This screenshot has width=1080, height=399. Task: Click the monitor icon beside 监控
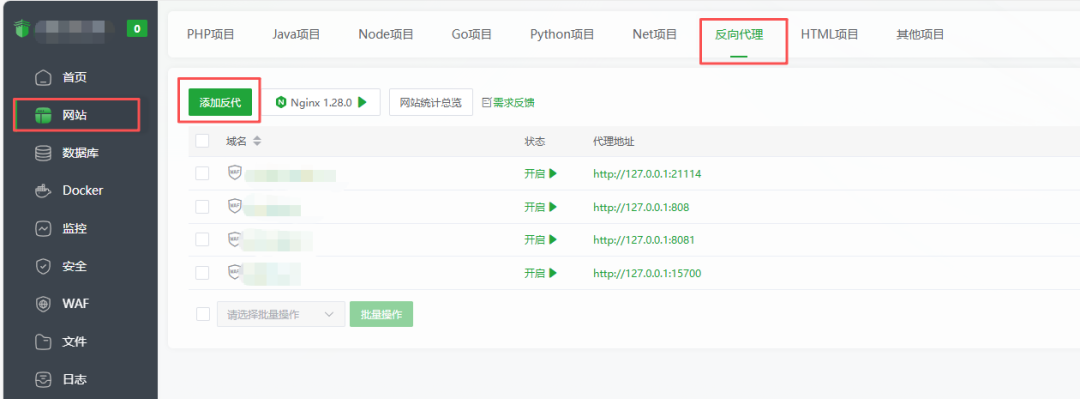click(x=43, y=228)
